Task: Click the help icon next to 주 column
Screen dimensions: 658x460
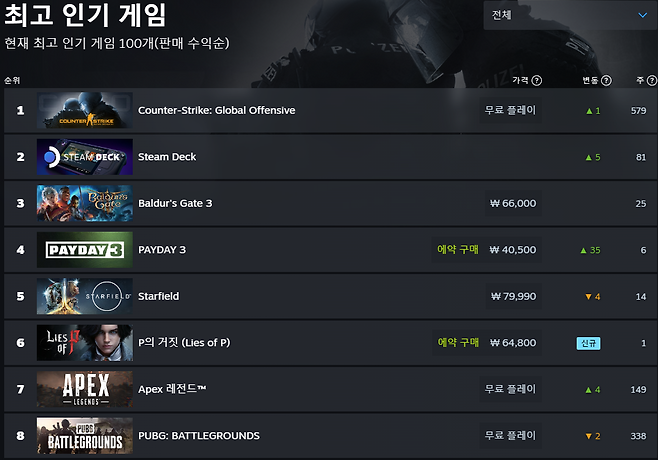Action: point(652,80)
